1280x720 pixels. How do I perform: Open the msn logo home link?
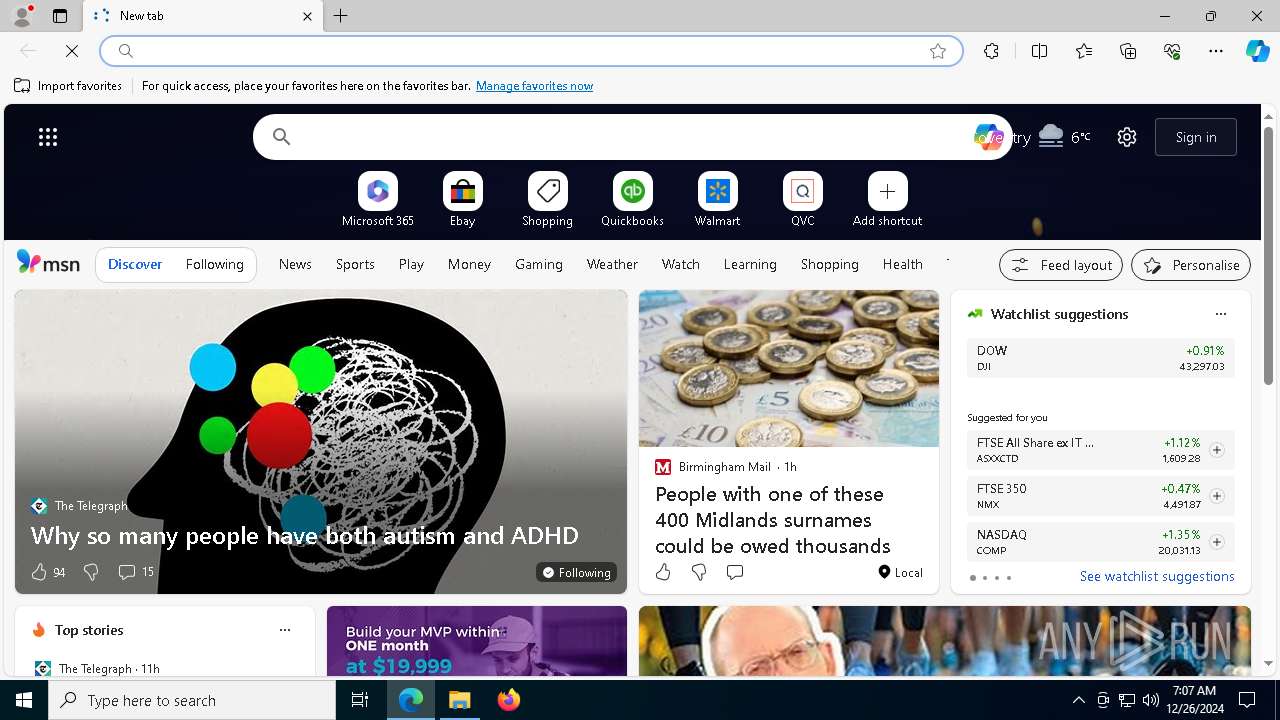(x=48, y=263)
